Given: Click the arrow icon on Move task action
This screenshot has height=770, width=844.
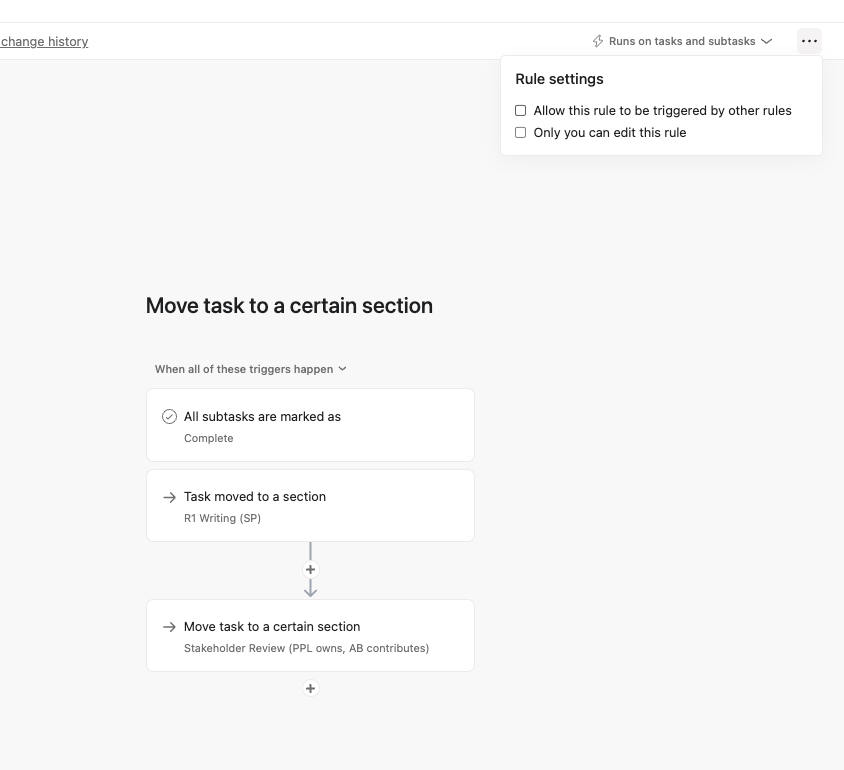Looking at the screenshot, I should point(170,627).
